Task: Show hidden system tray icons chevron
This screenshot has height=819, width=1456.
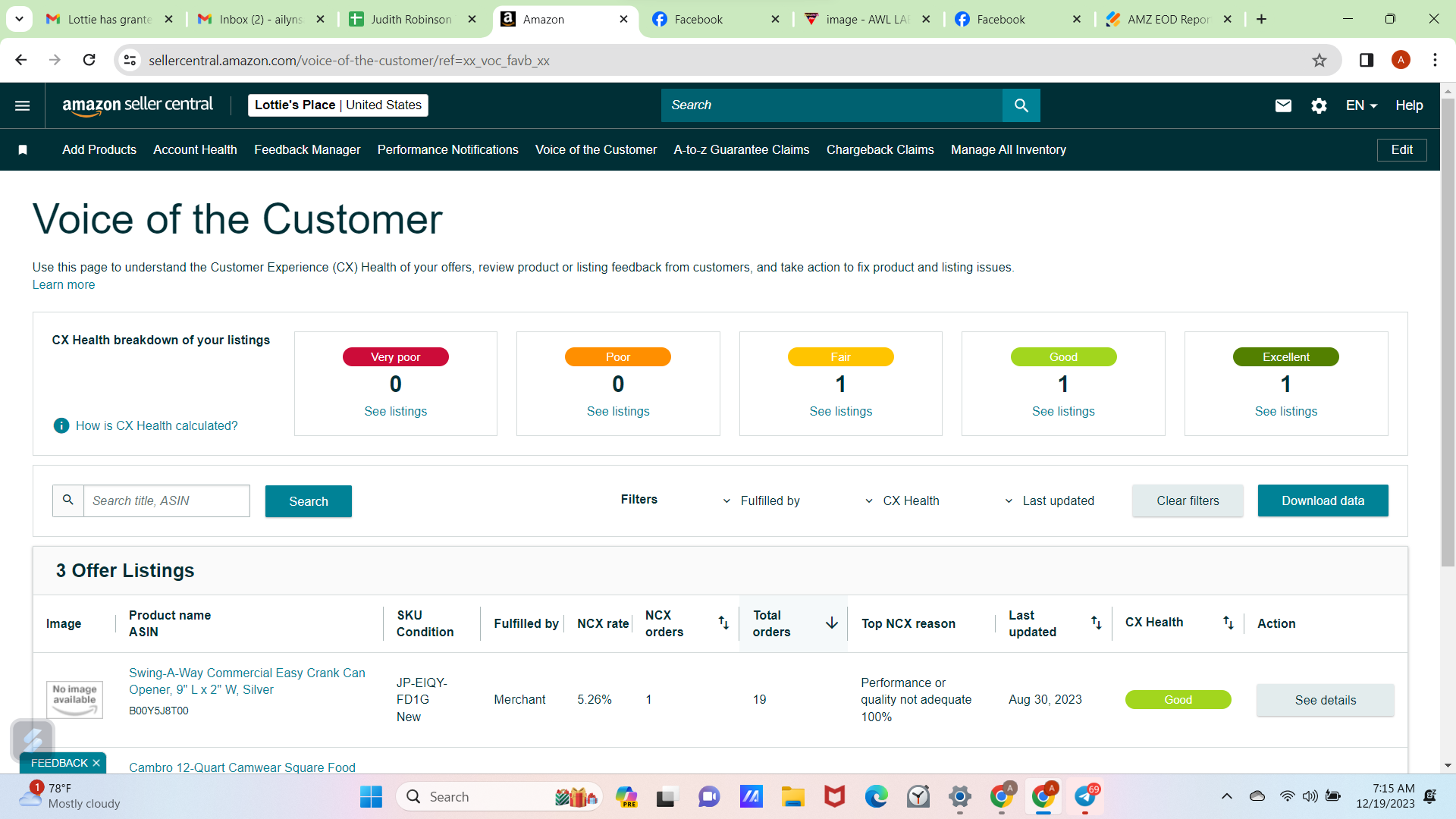Action: click(1226, 796)
